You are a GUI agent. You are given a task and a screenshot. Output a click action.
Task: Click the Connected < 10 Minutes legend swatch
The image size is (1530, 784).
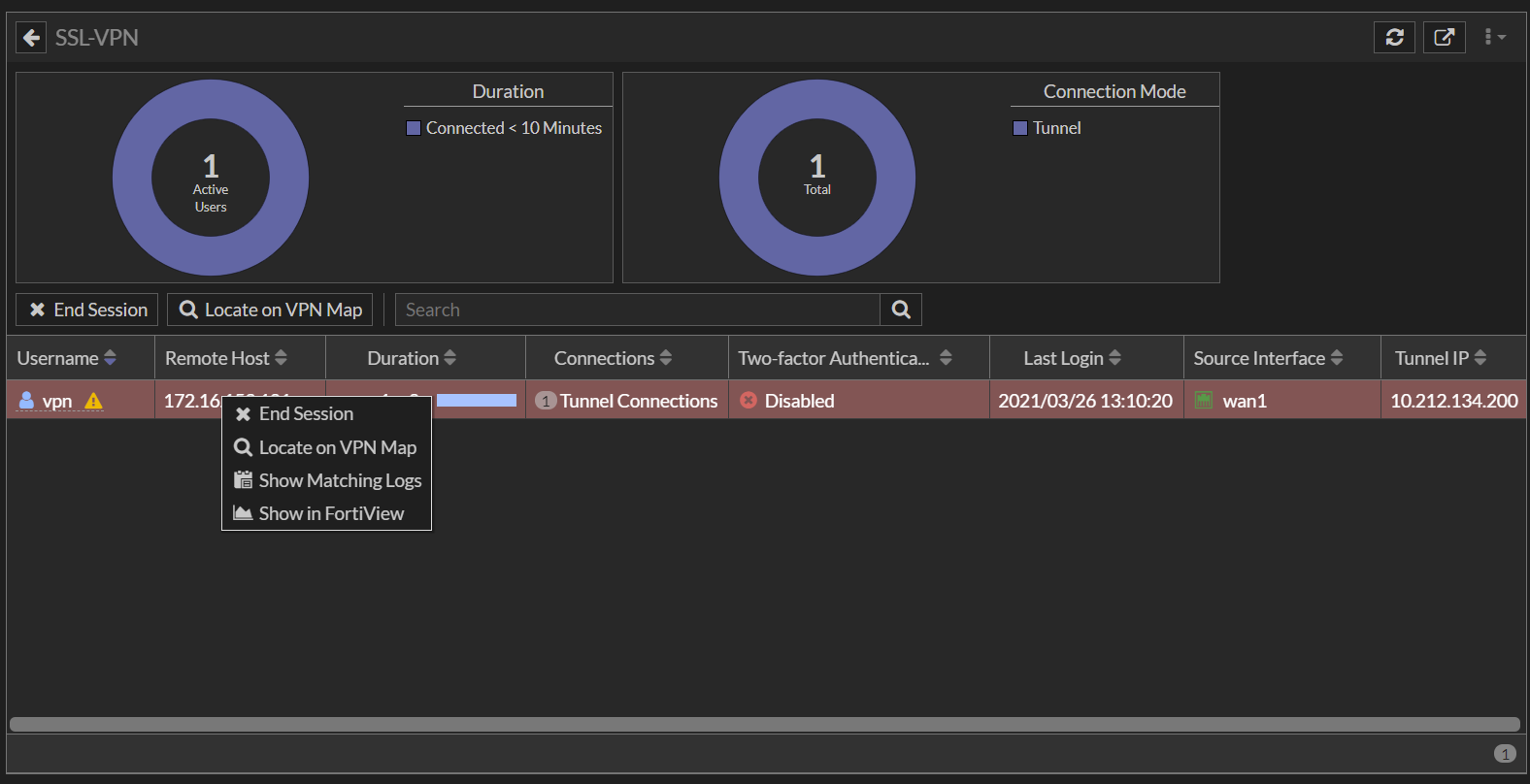coord(414,128)
